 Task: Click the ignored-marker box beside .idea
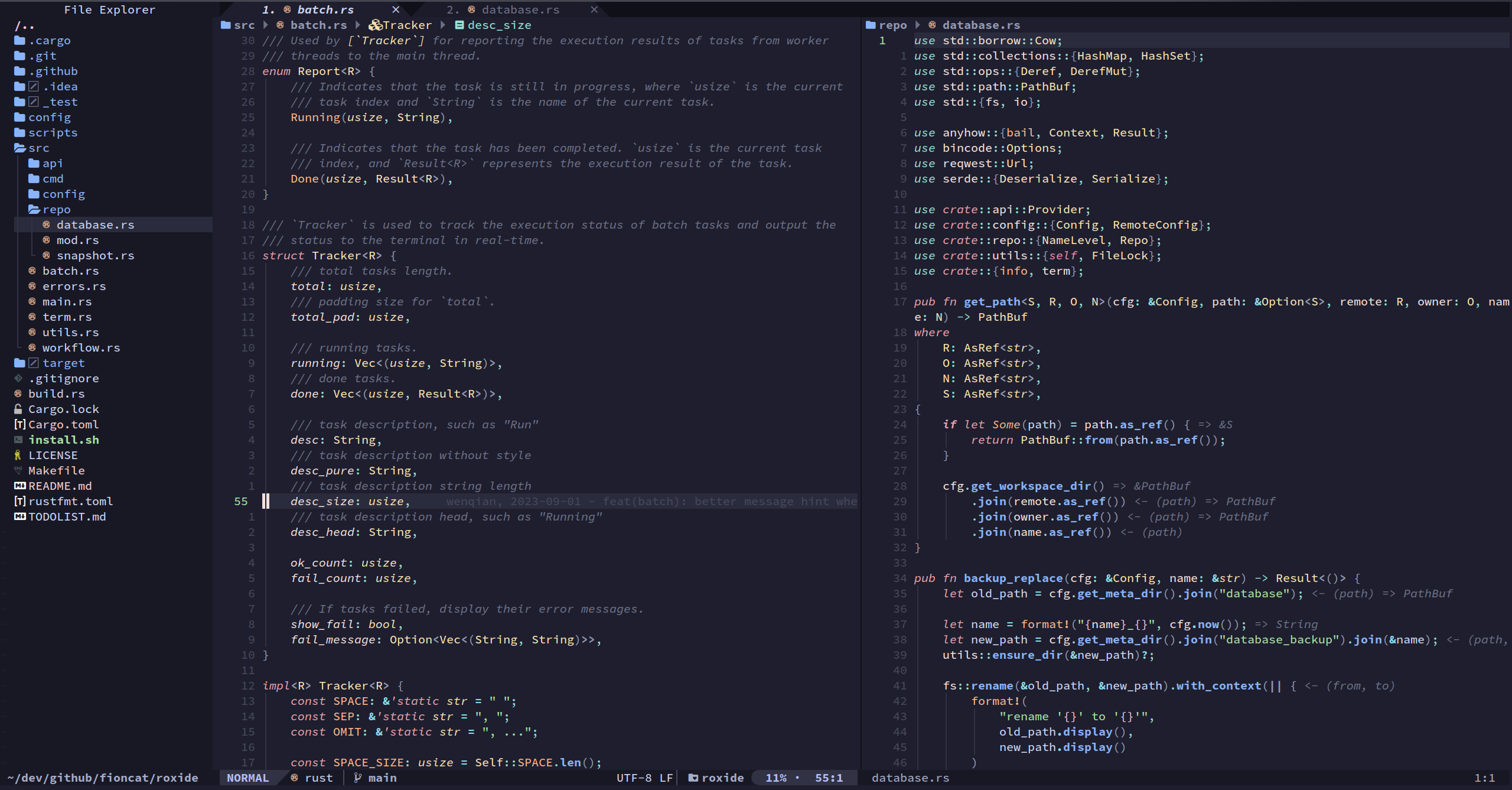click(x=34, y=86)
